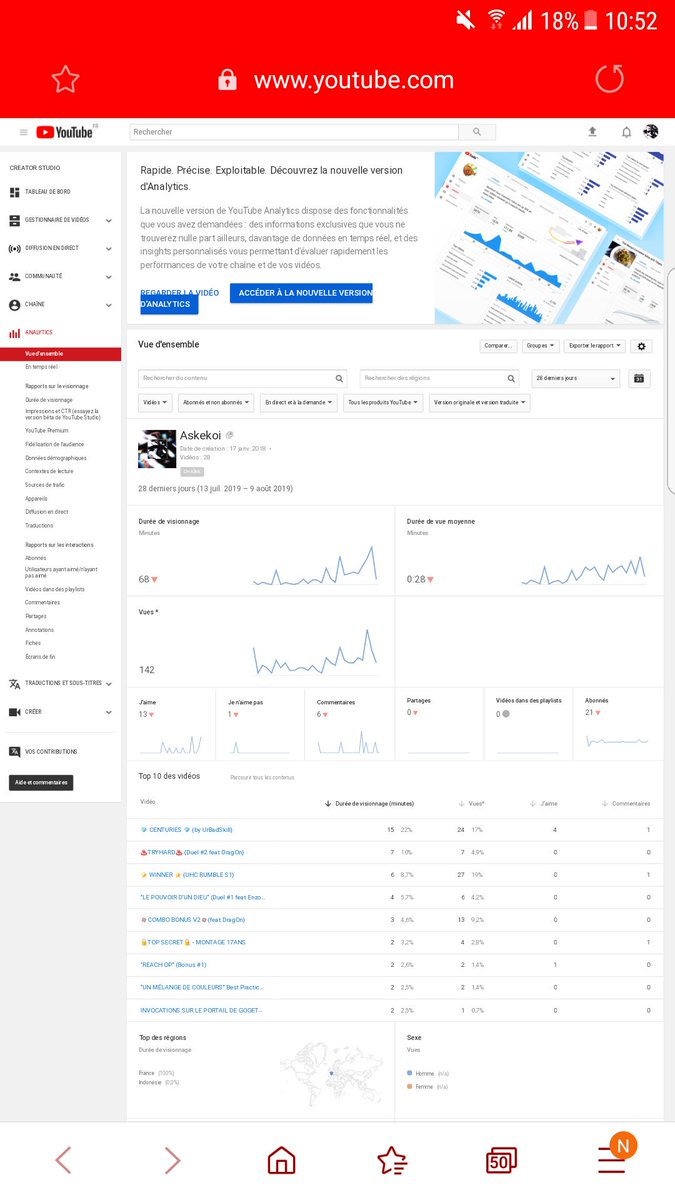Click the Diffusion en direct broadcast icon

[x=15, y=248]
